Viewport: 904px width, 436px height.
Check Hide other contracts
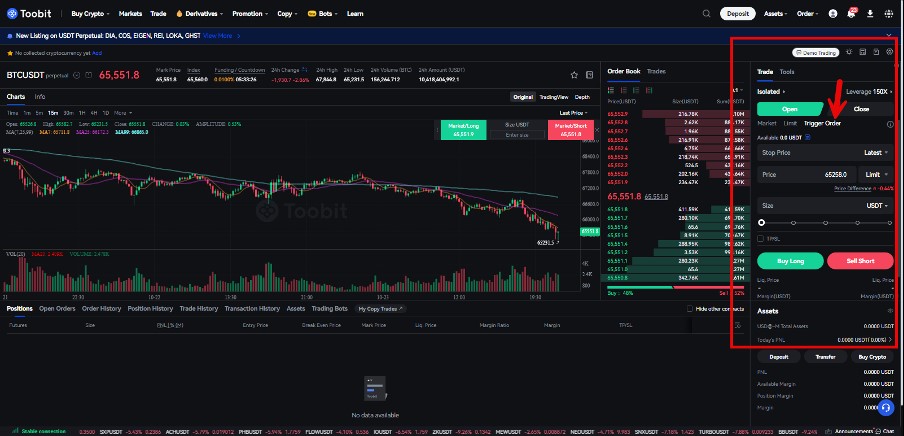pos(690,309)
